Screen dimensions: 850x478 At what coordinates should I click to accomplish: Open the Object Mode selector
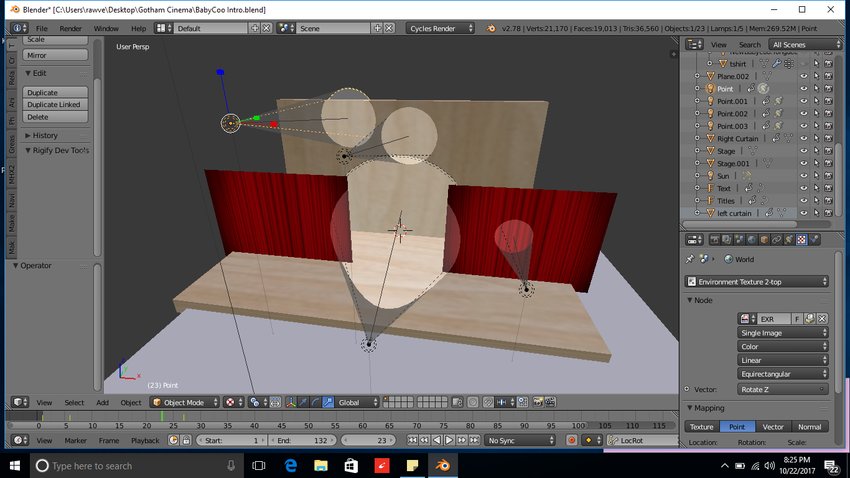pyautogui.click(x=185, y=402)
